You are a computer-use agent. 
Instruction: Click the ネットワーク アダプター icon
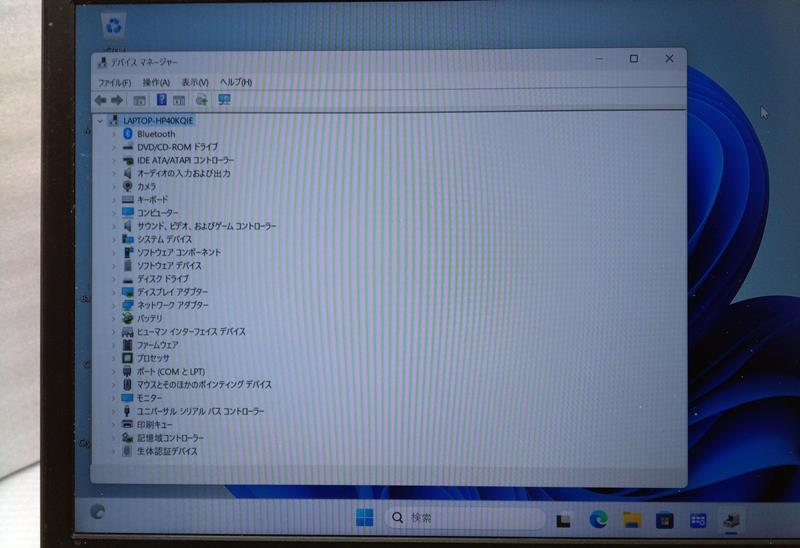click(x=128, y=305)
